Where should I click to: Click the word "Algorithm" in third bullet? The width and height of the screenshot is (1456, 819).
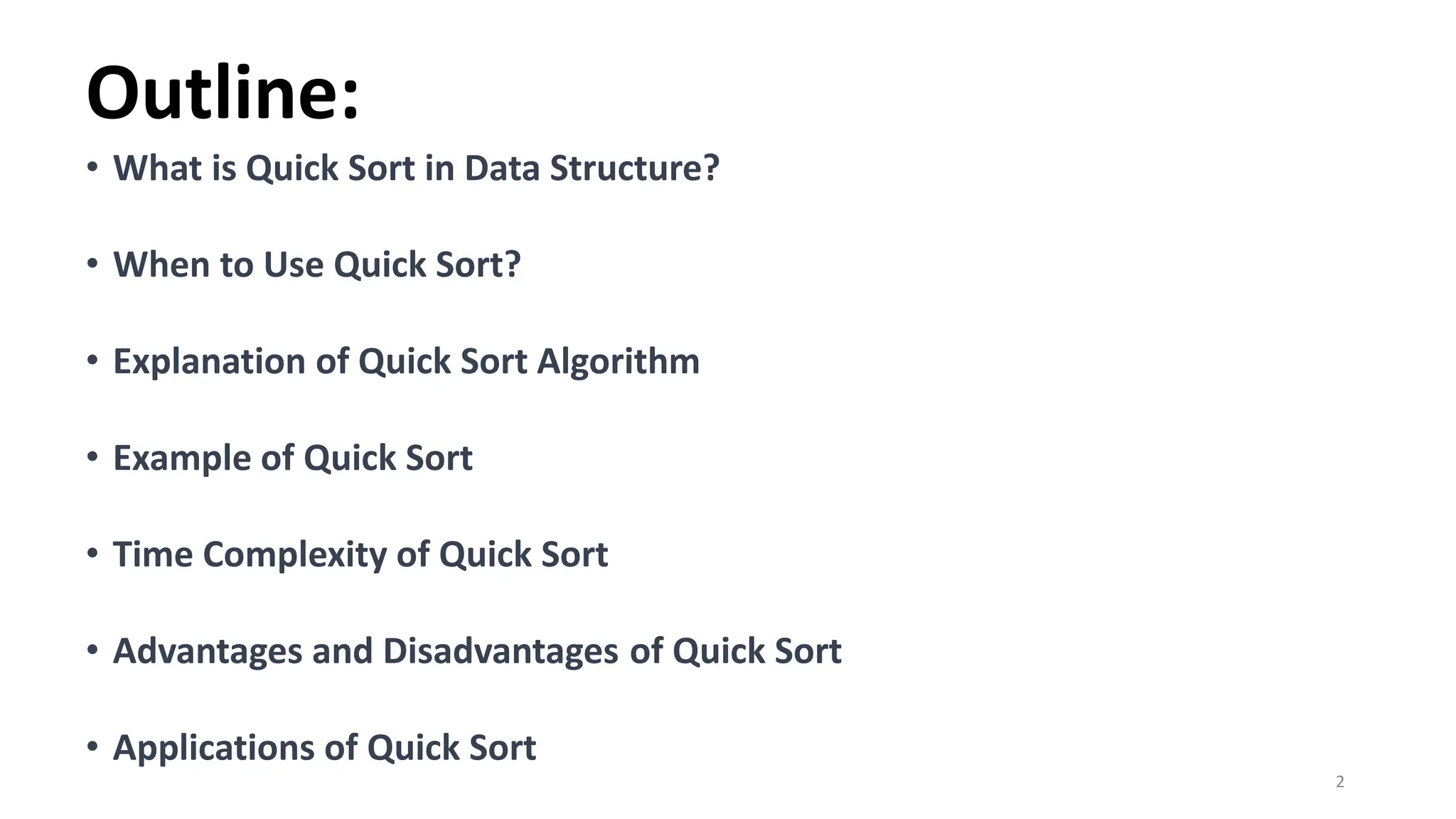tap(618, 362)
